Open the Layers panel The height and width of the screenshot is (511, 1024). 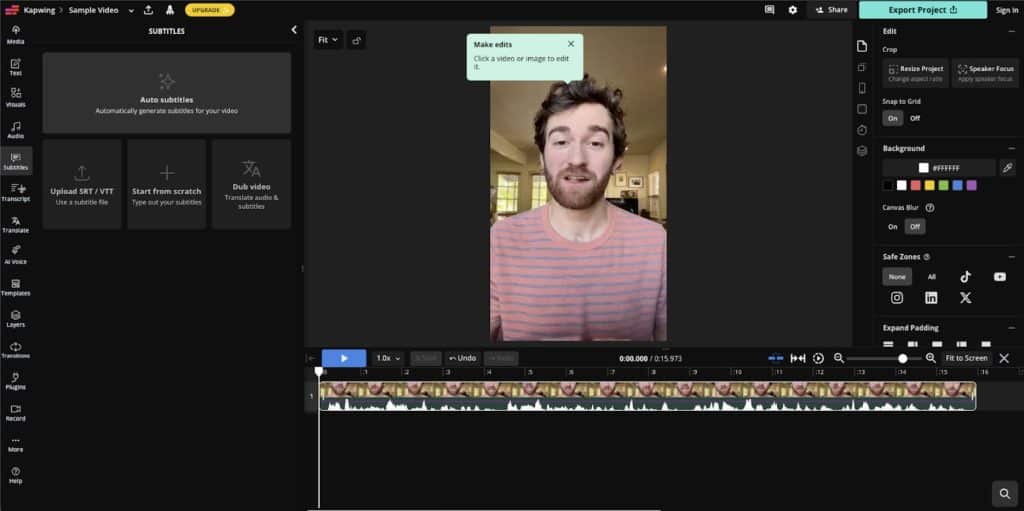[16, 318]
